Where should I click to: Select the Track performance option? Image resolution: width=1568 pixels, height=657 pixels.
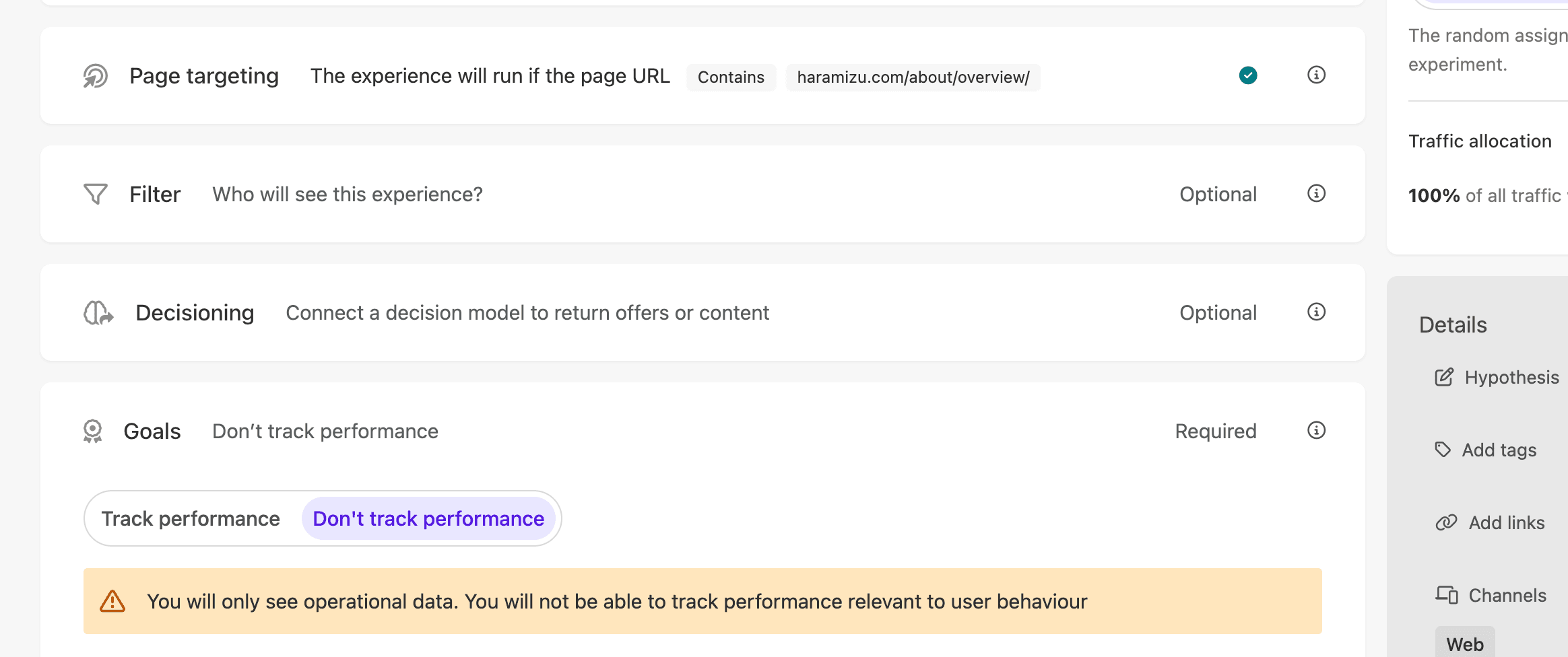191,518
